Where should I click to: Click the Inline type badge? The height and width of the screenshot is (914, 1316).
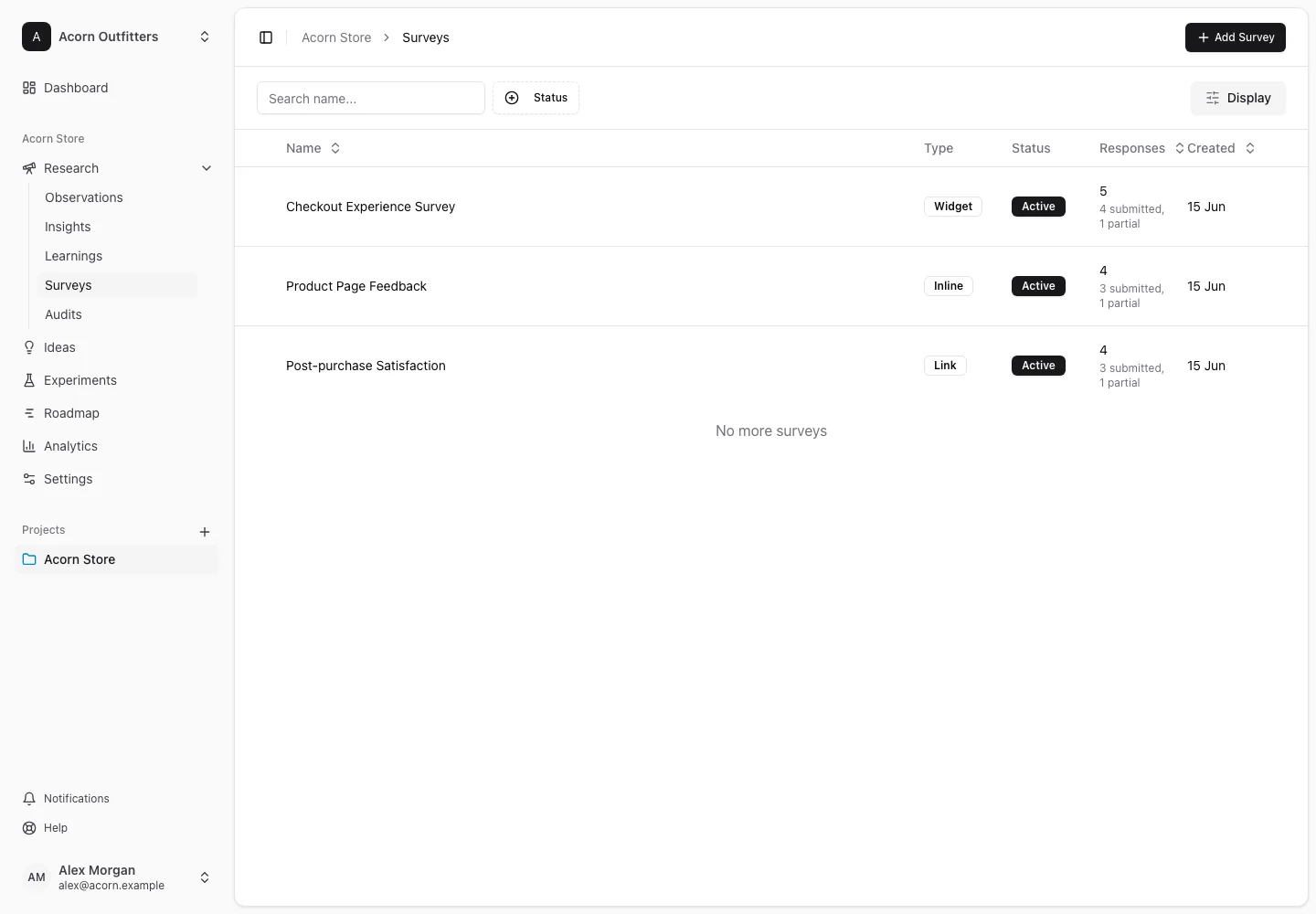(949, 286)
